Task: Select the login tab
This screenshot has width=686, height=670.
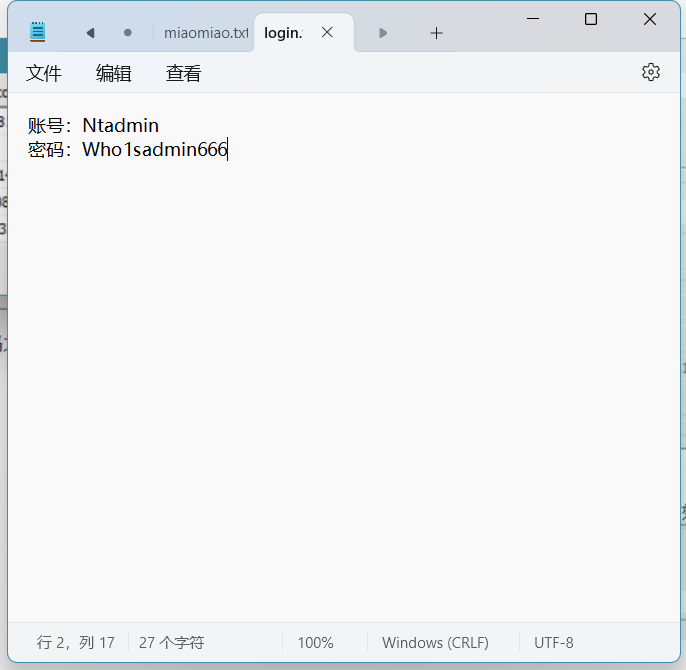Action: pyautogui.click(x=284, y=33)
